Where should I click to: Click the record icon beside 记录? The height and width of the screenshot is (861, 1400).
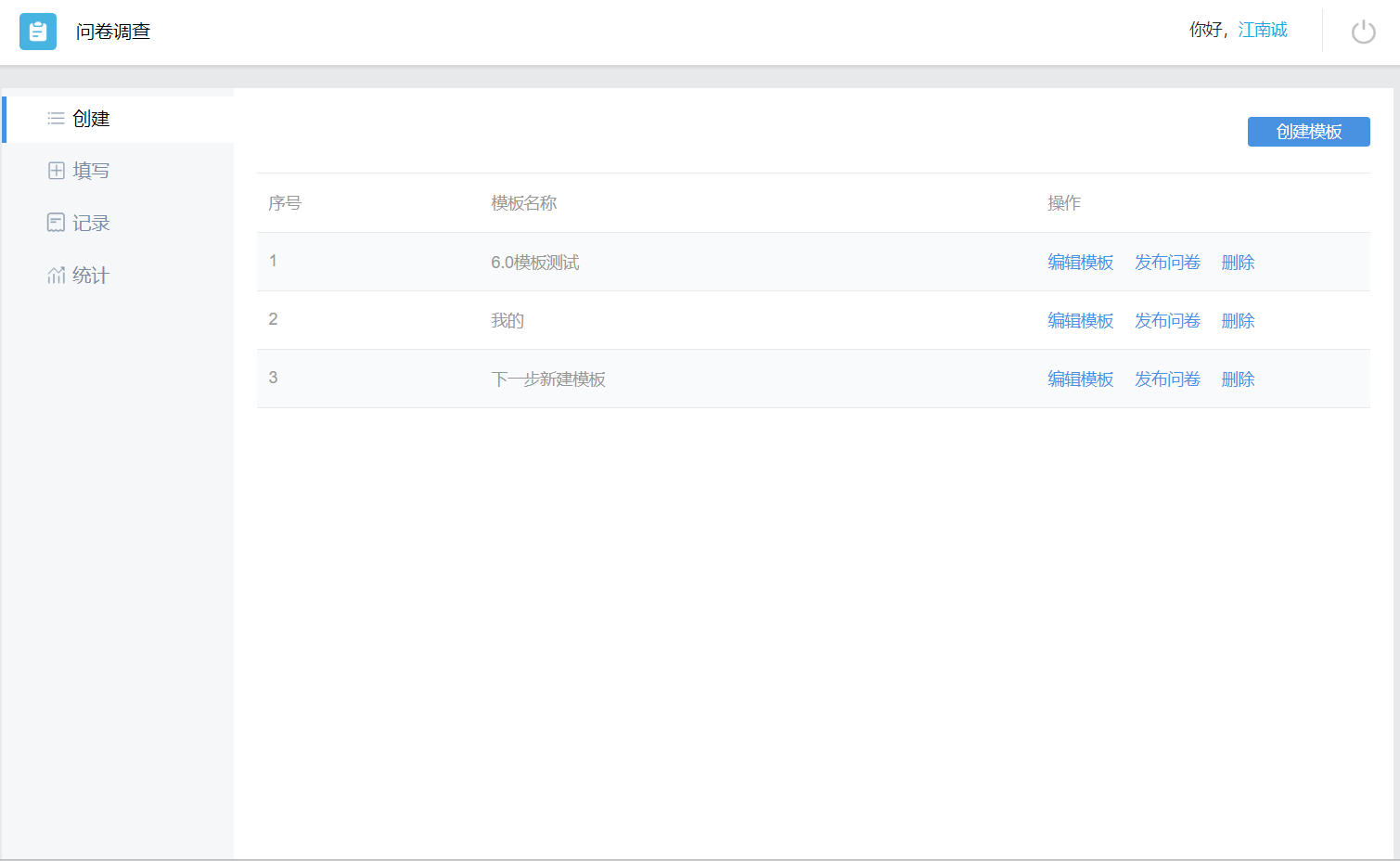coord(56,223)
